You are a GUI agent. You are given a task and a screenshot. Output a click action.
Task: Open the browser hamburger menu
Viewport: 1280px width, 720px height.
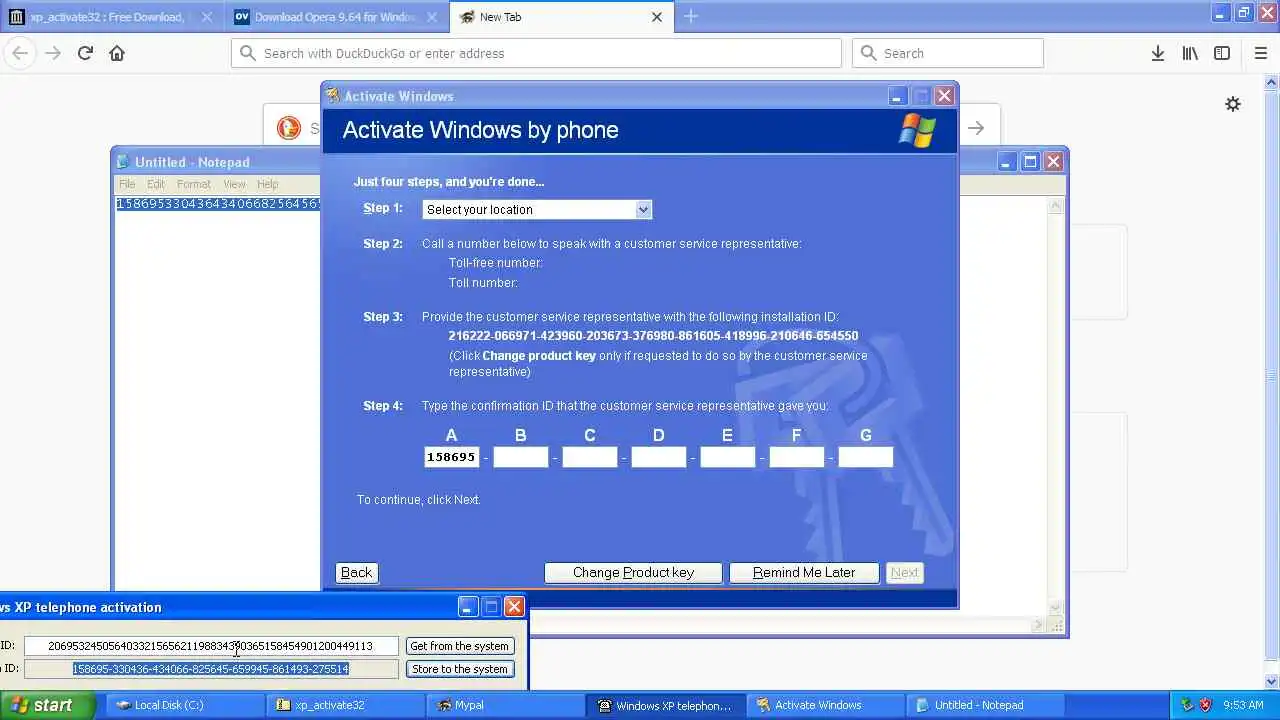pyautogui.click(x=1260, y=53)
